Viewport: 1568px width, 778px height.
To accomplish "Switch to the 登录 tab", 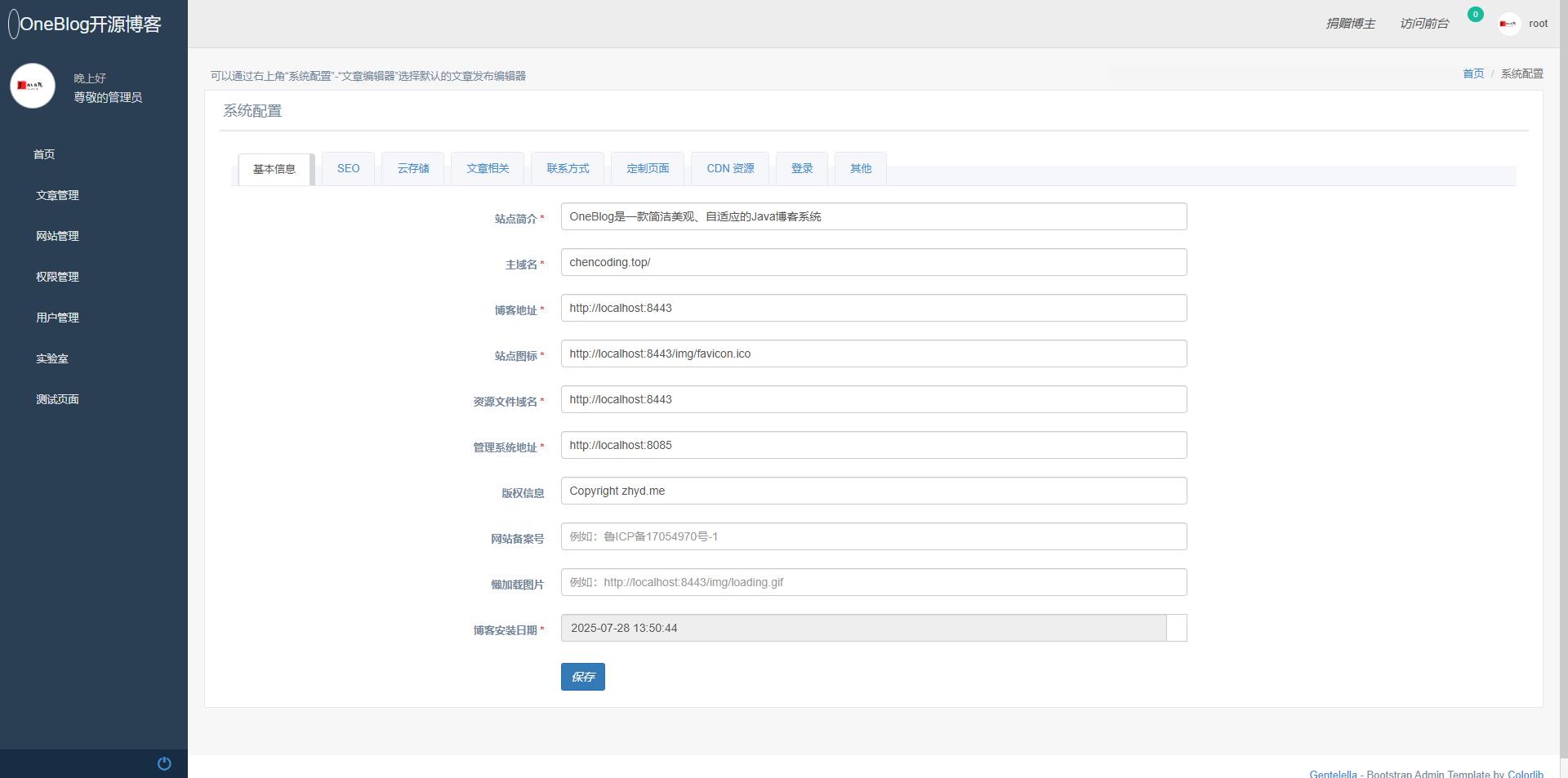I will click(802, 168).
